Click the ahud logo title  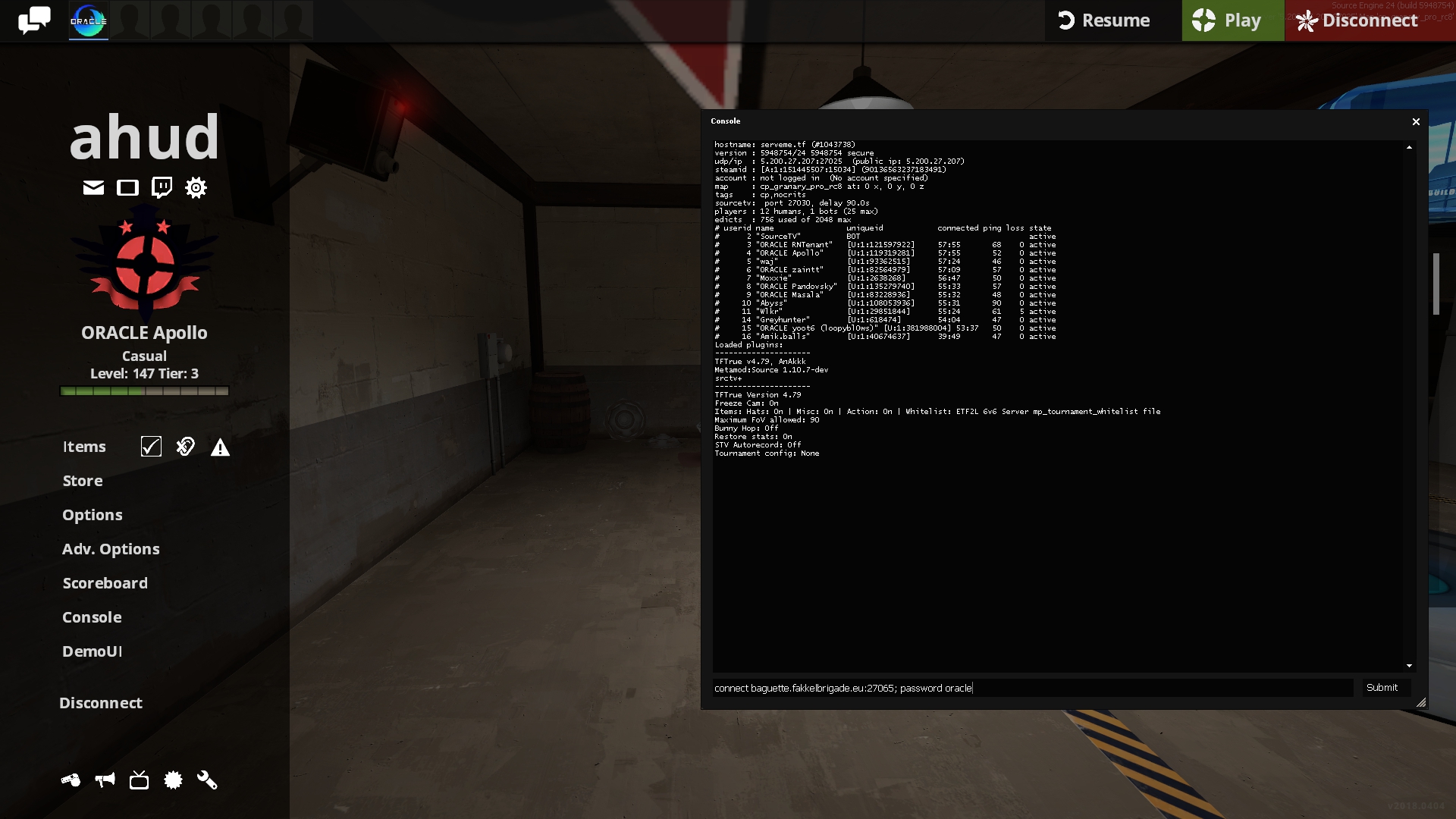(144, 137)
